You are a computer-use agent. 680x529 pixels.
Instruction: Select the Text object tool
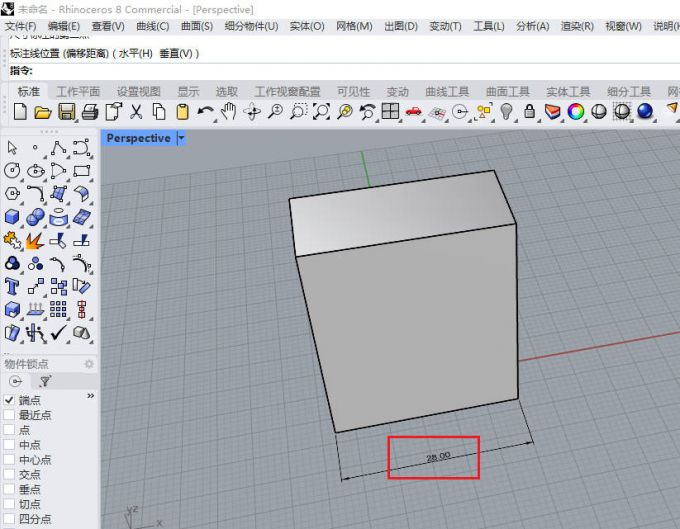(12, 287)
